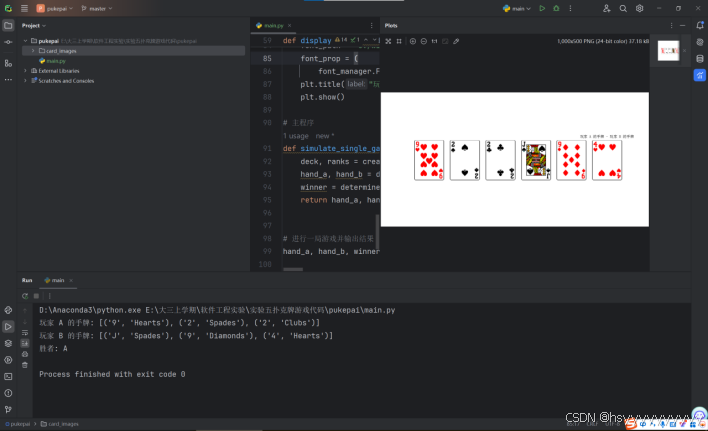
Task: Open Plots panel options menu
Action: [671, 26]
